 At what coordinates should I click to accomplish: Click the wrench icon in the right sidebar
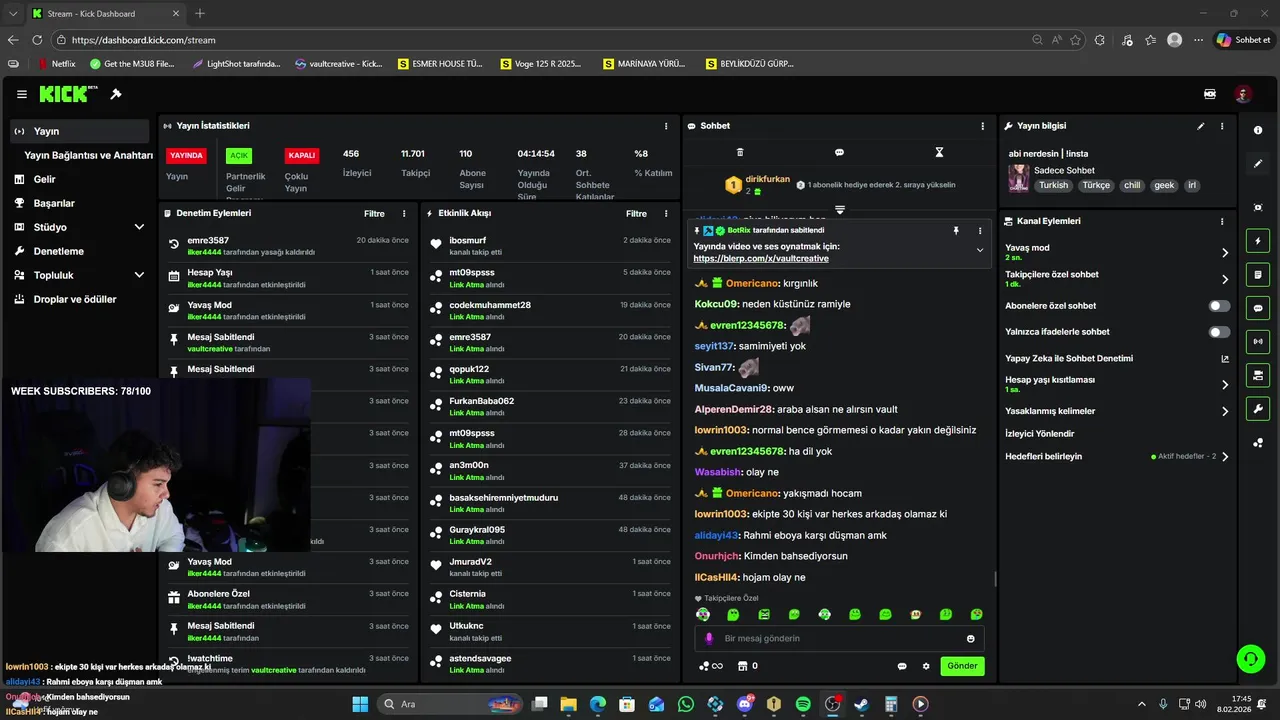tap(1258, 409)
